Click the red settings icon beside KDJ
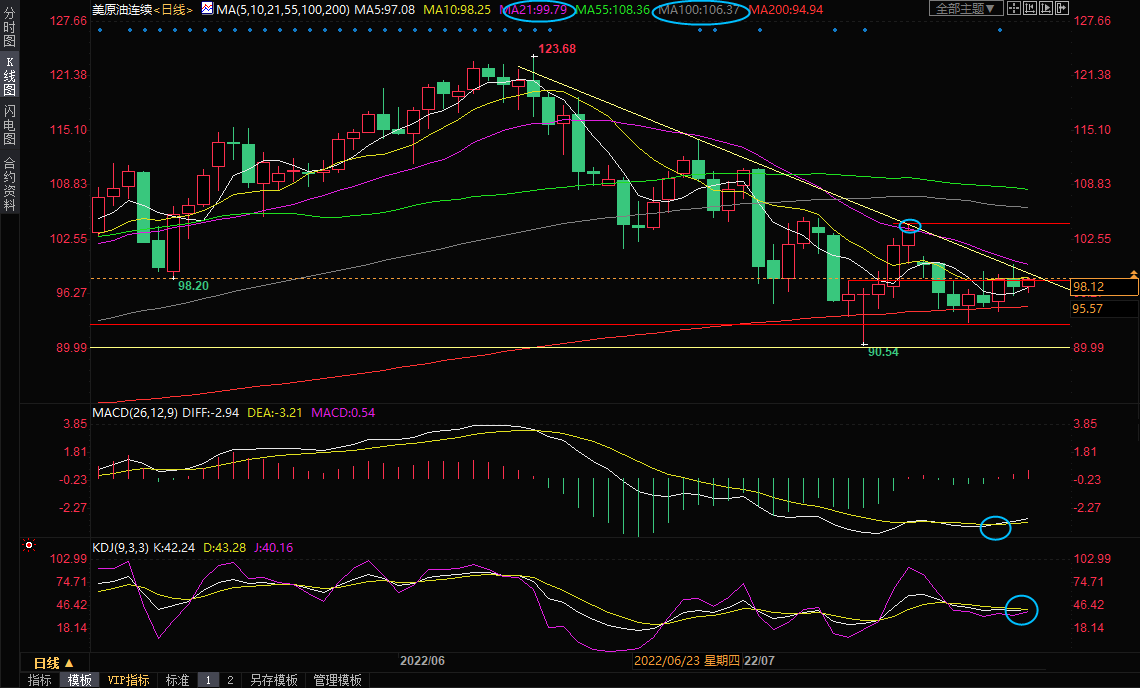The image size is (1140, 688). pos(29,546)
